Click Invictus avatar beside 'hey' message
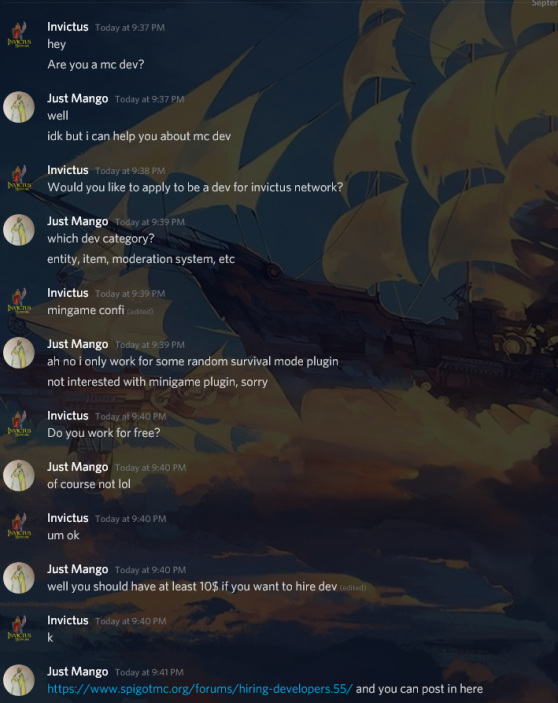This screenshot has width=558, height=703. pos(19,35)
